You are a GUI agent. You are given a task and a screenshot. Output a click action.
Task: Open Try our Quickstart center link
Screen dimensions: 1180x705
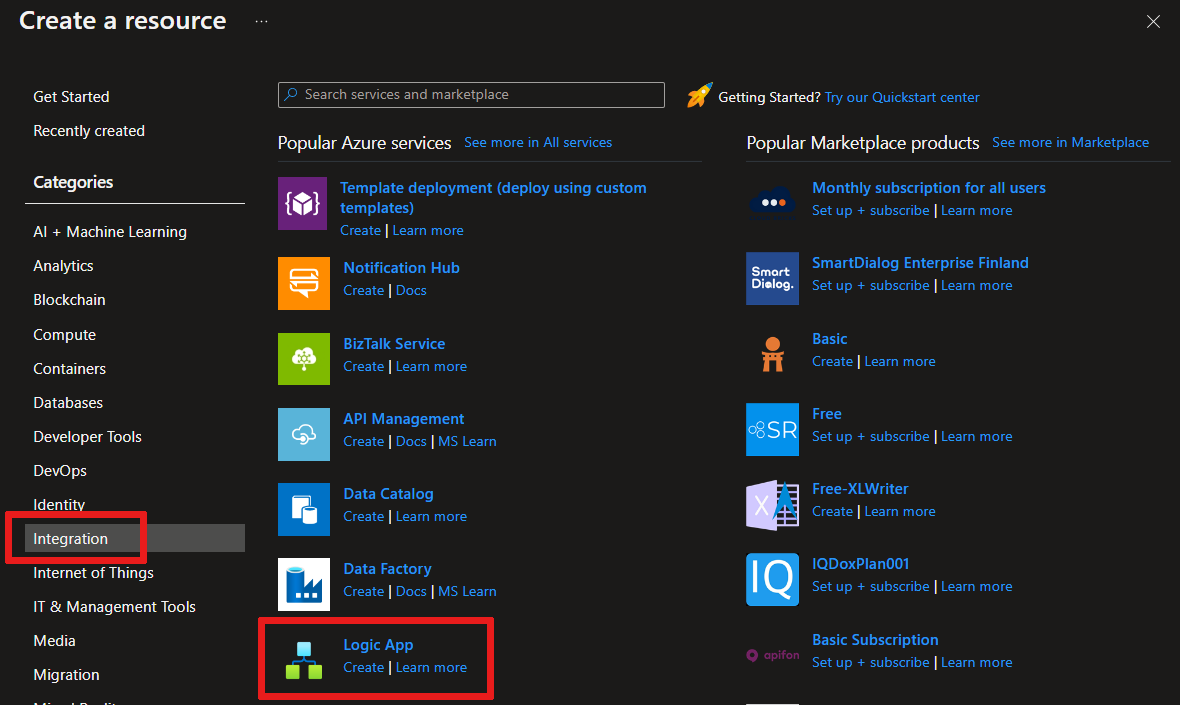(902, 97)
